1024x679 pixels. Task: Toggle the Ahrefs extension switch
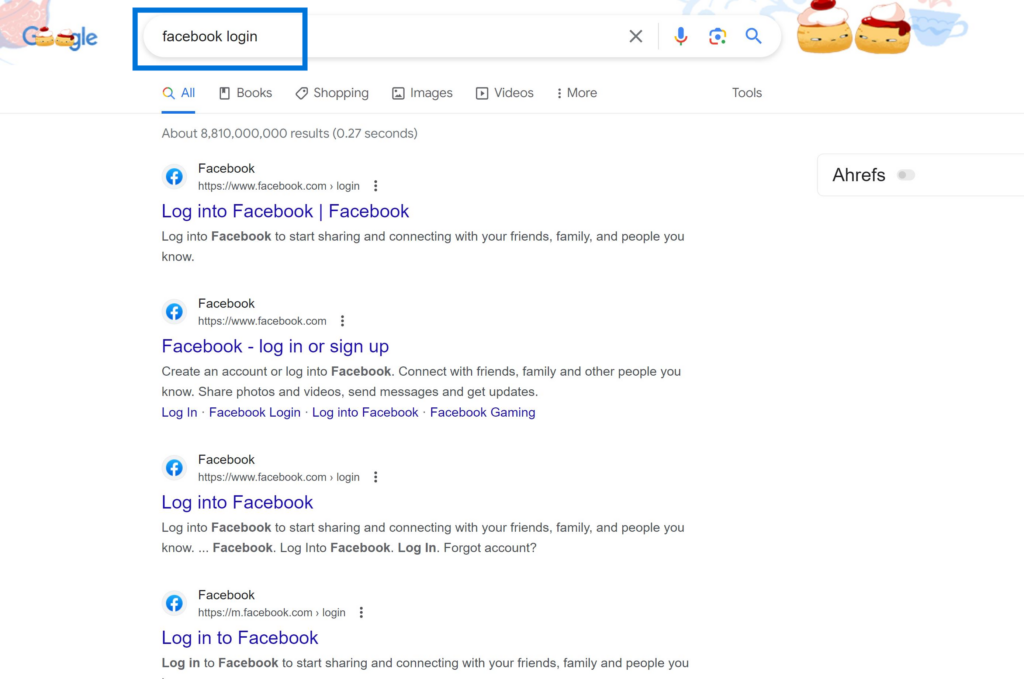pyautogui.click(x=906, y=174)
